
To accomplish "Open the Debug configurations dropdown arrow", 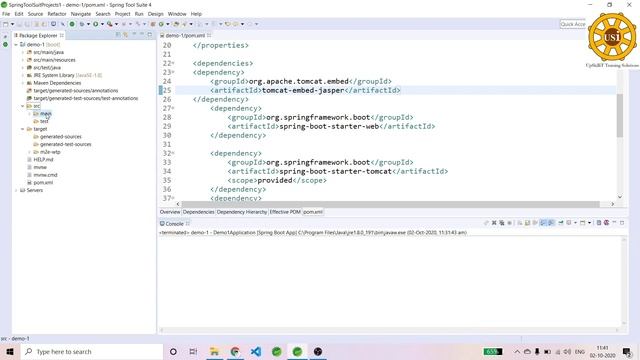I will (x=88, y=24).
